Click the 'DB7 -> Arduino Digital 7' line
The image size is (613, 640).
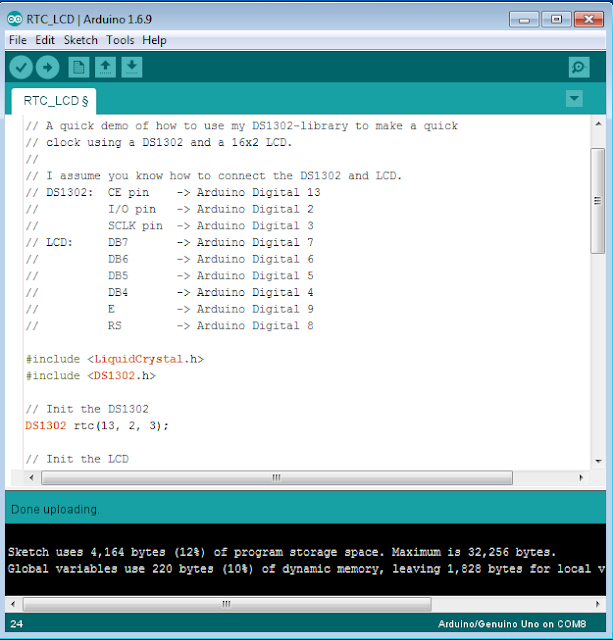(x=169, y=242)
